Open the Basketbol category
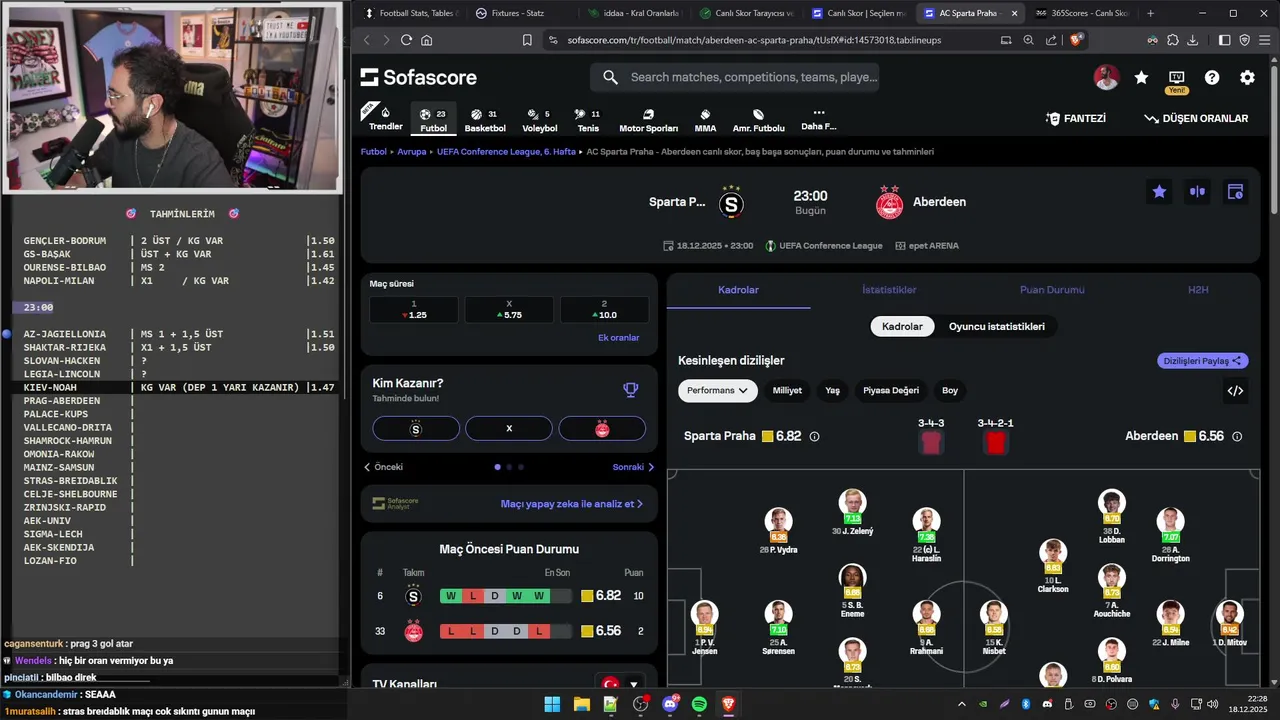Screen dimensions: 1280x720 [x=485, y=120]
